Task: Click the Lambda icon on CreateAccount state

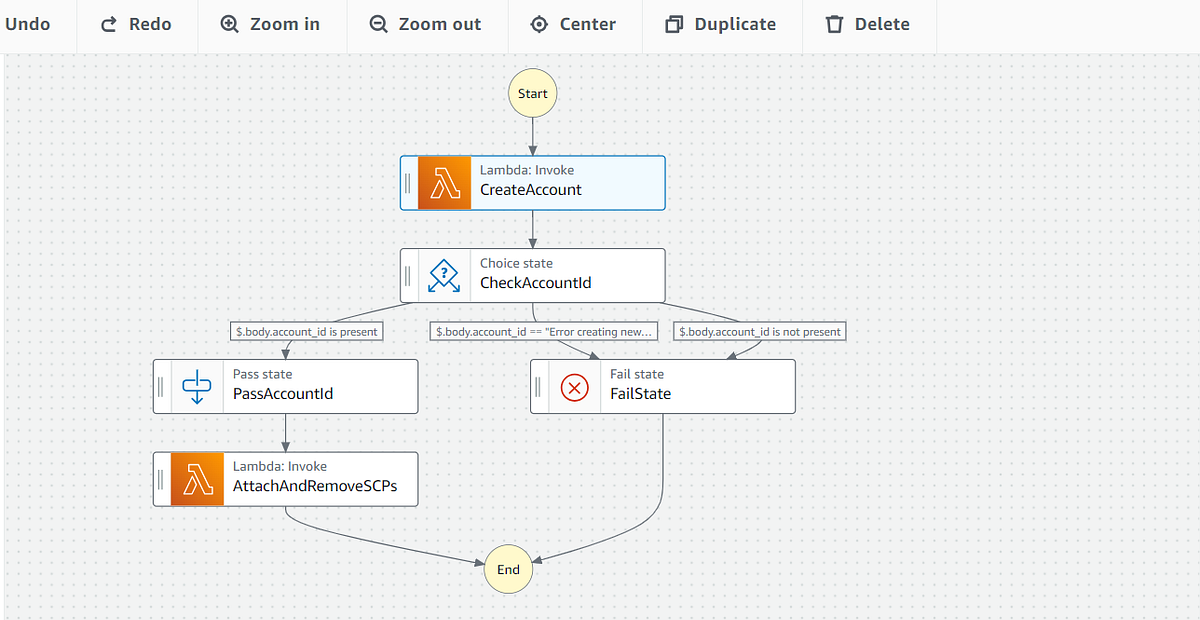Action: click(445, 183)
